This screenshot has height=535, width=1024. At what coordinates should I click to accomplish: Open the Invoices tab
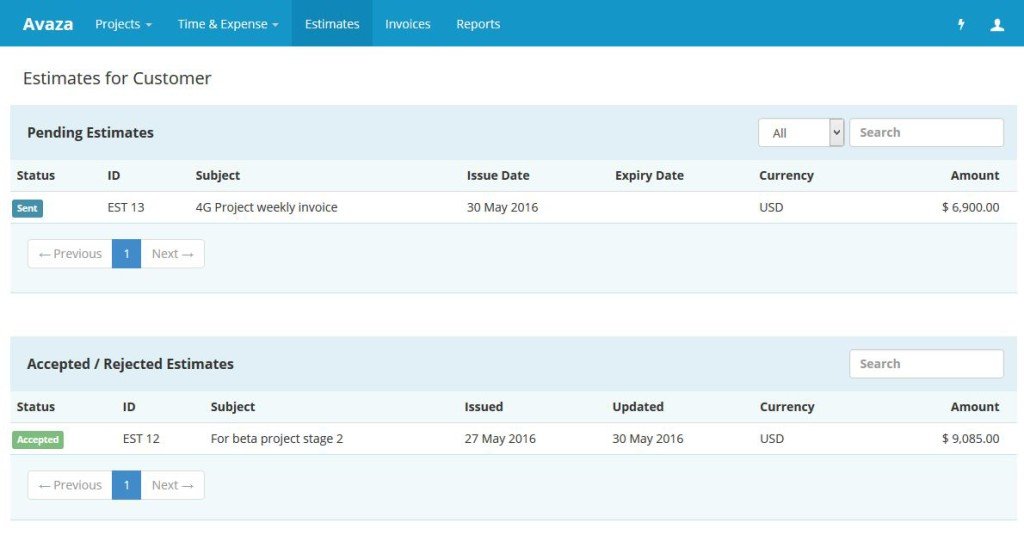[408, 24]
